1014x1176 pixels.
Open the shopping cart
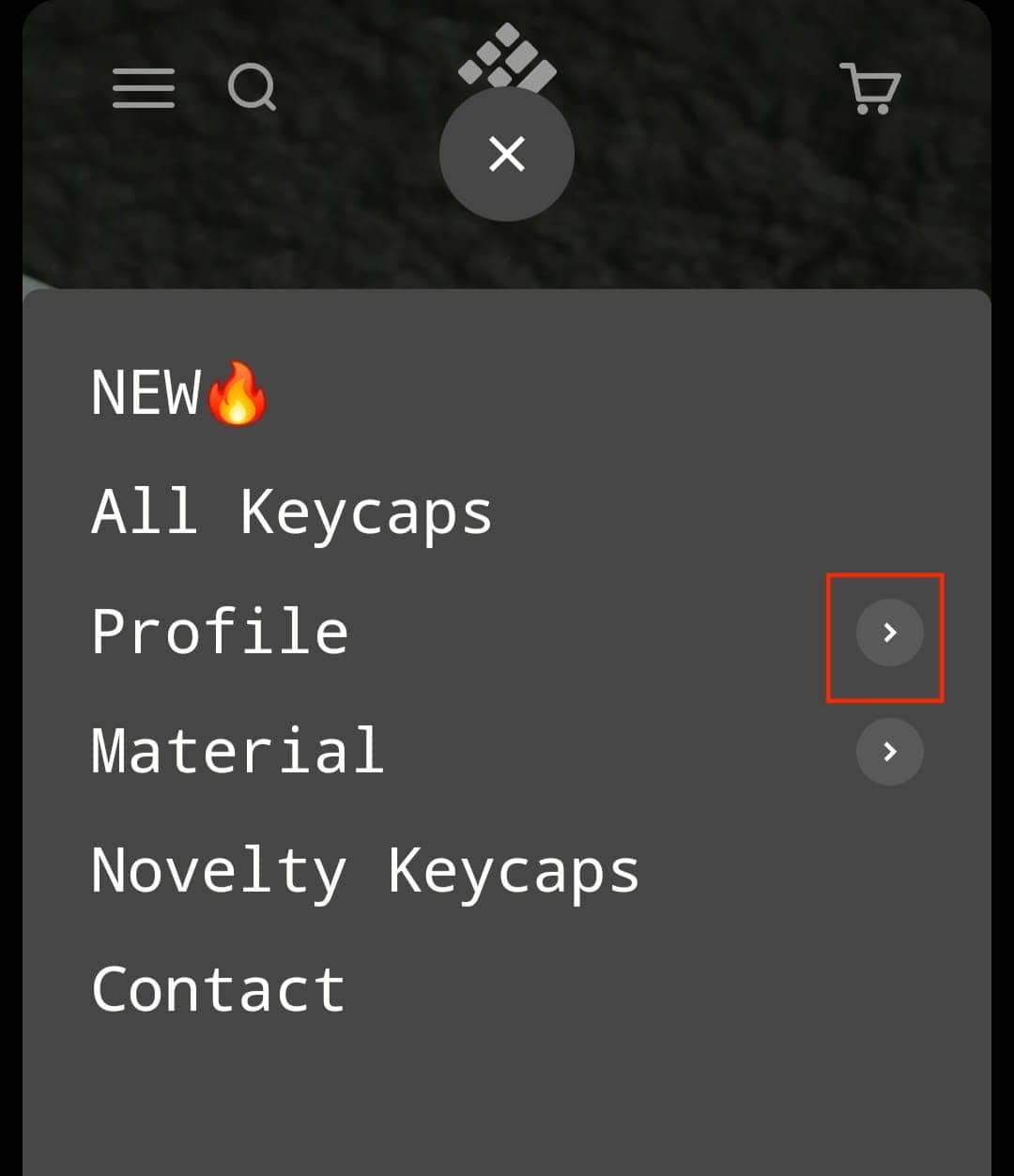click(869, 89)
